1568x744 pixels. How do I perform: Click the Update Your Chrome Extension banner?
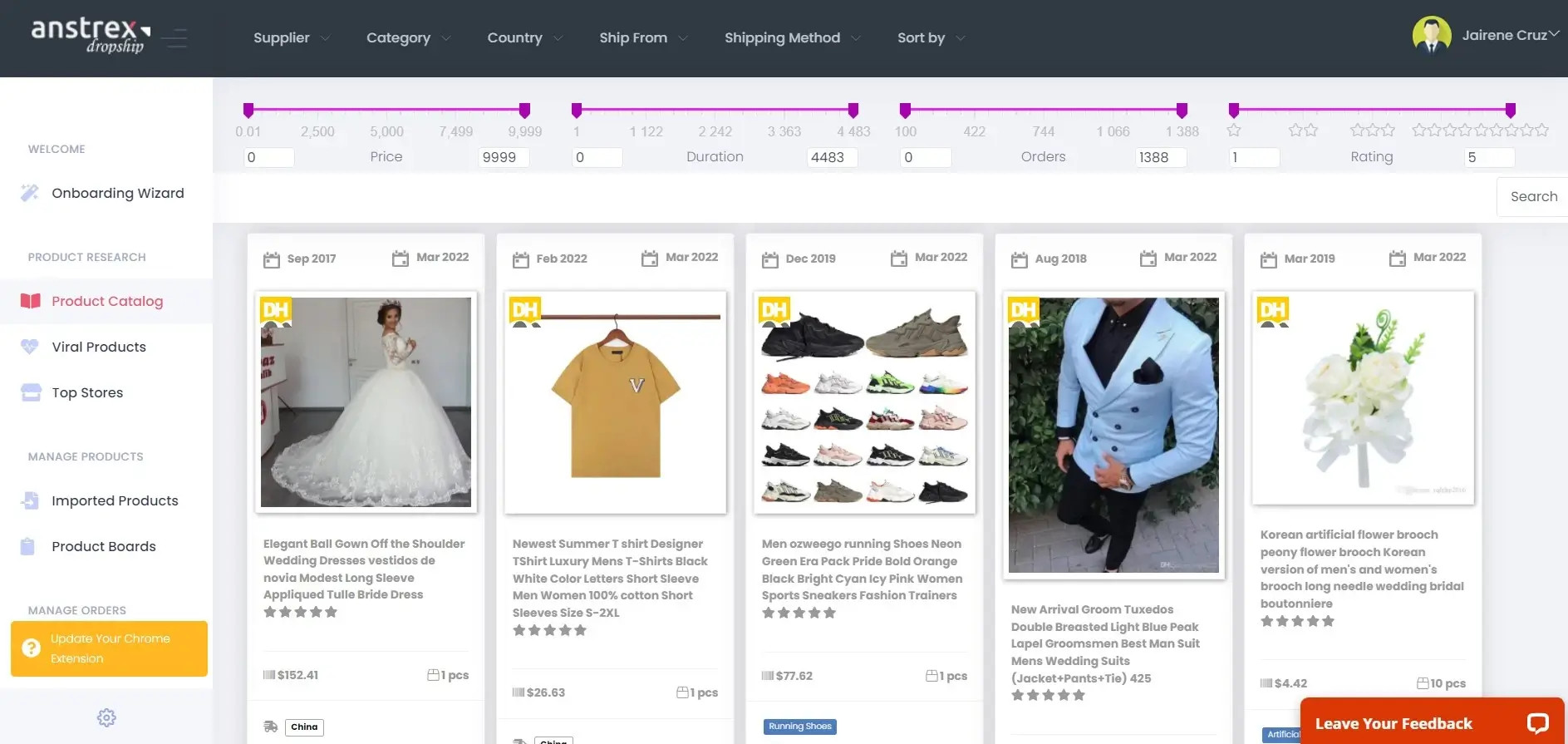pyautogui.click(x=109, y=648)
